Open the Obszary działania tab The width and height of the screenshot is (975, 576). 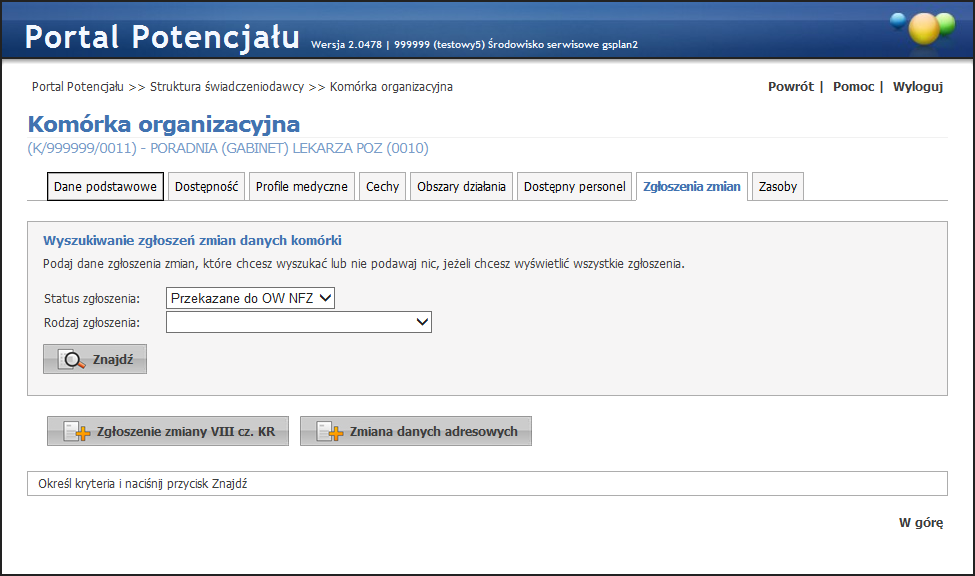click(461, 187)
